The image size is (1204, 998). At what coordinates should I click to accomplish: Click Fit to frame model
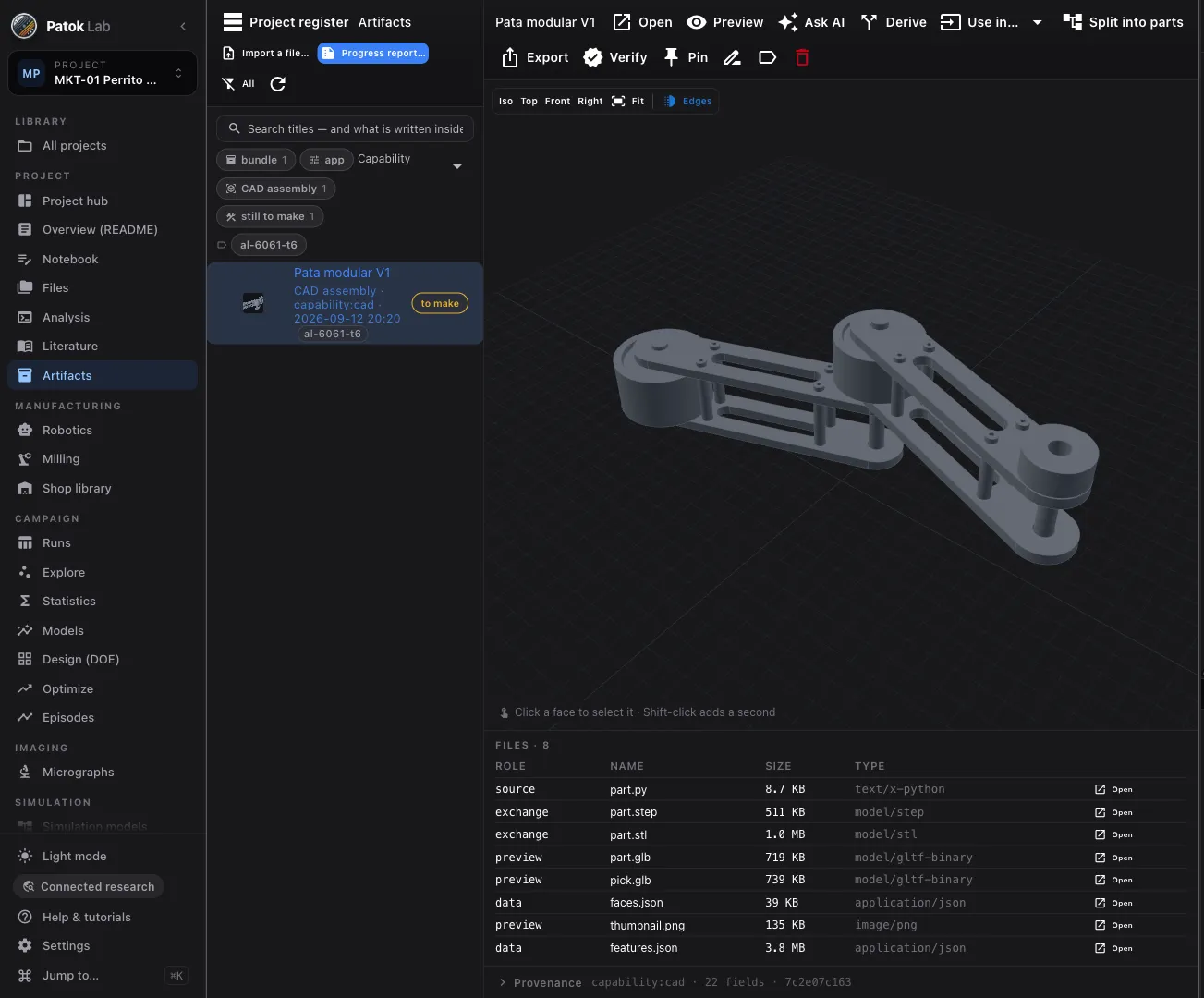pos(628,102)
